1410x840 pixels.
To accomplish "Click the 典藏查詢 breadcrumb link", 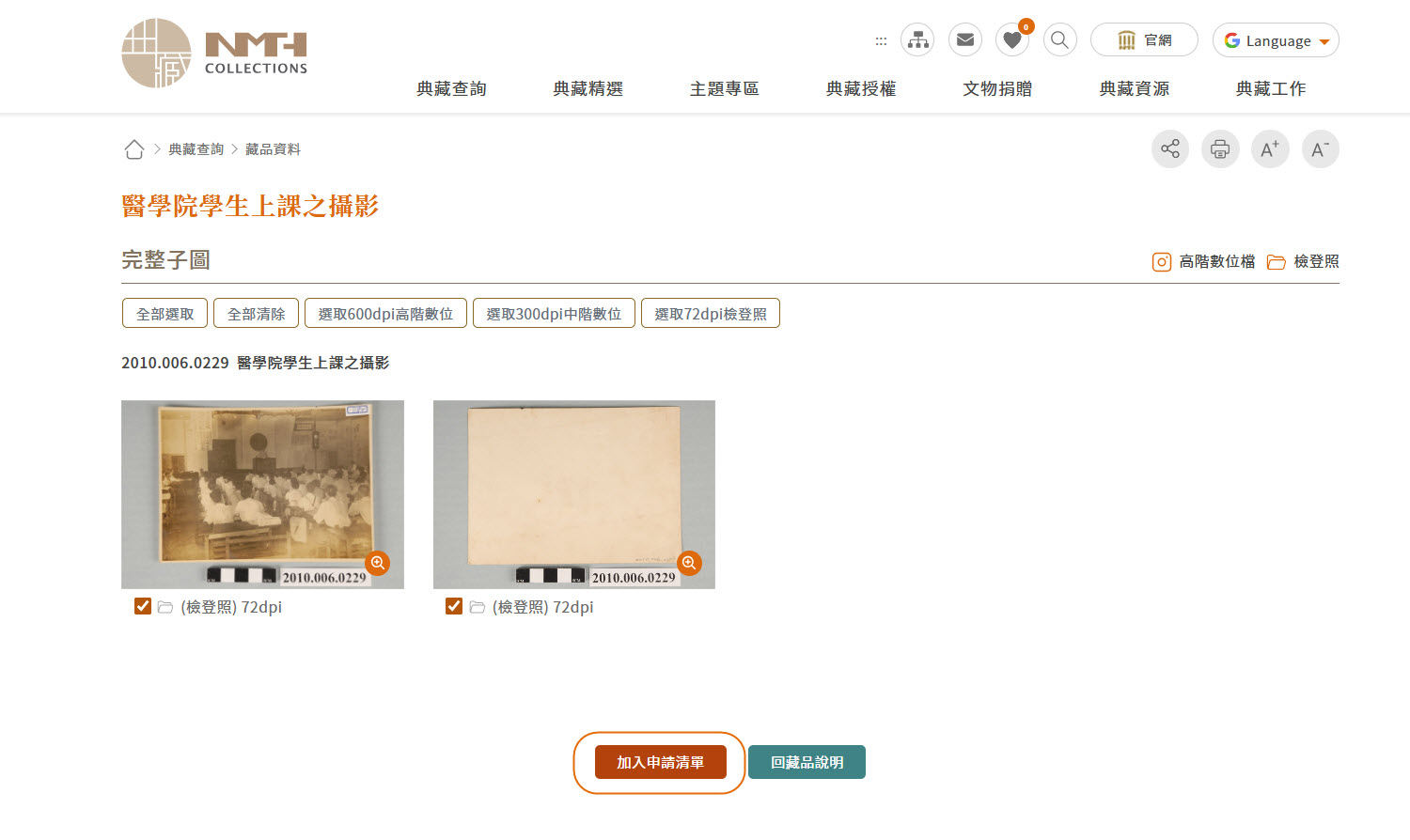I will [x=196, y=149].
